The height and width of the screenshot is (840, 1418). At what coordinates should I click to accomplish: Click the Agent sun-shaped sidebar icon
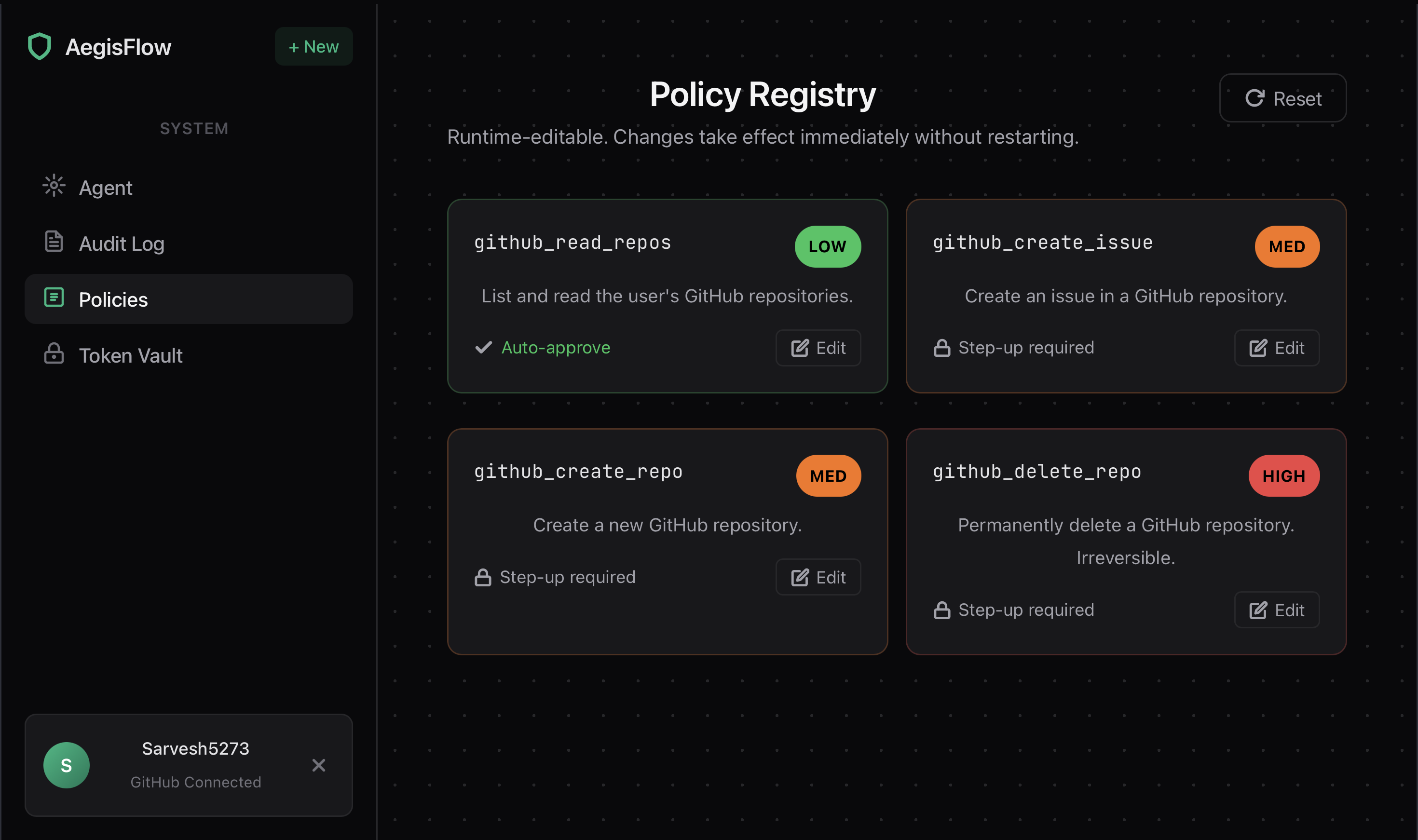(54, 186)
